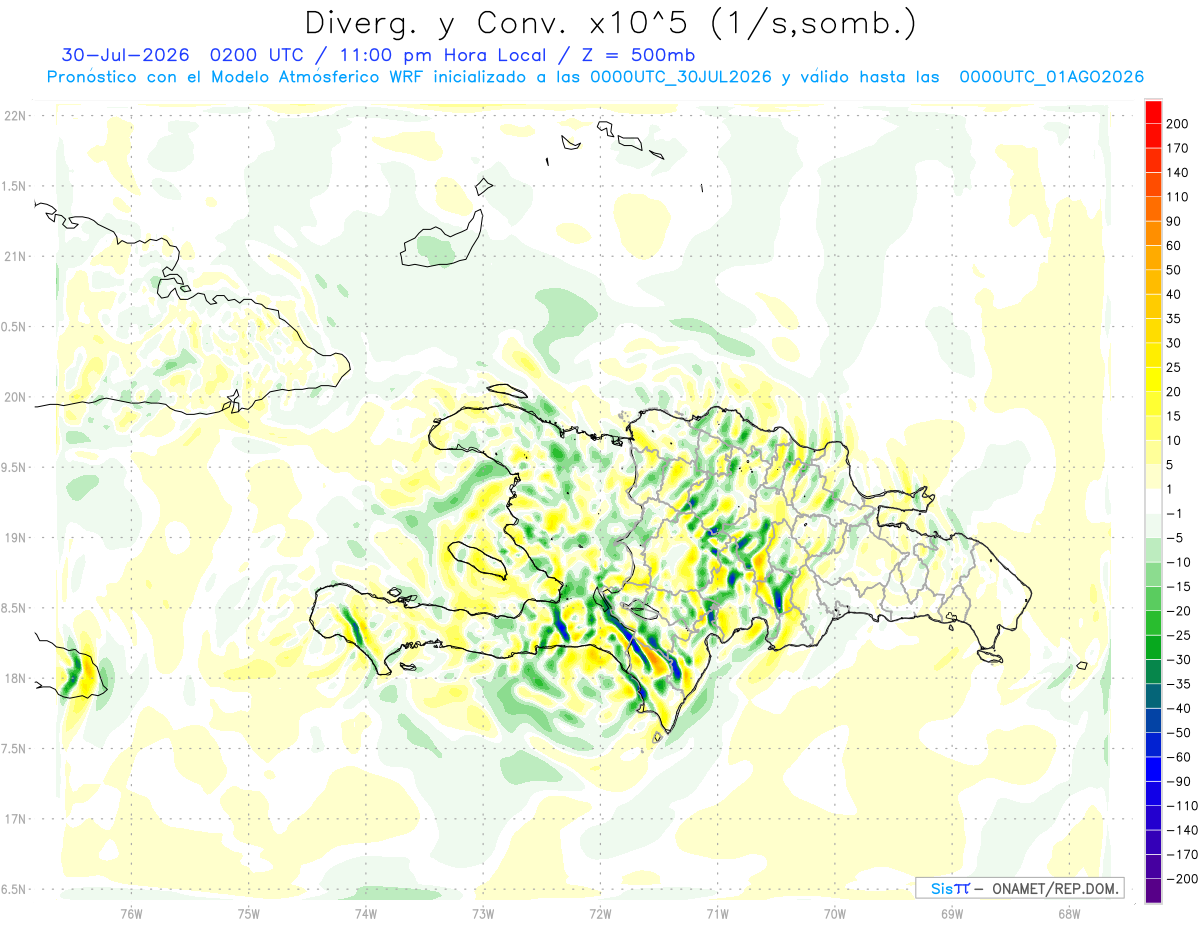Click the "35" color bar value

pos(1174,318)
